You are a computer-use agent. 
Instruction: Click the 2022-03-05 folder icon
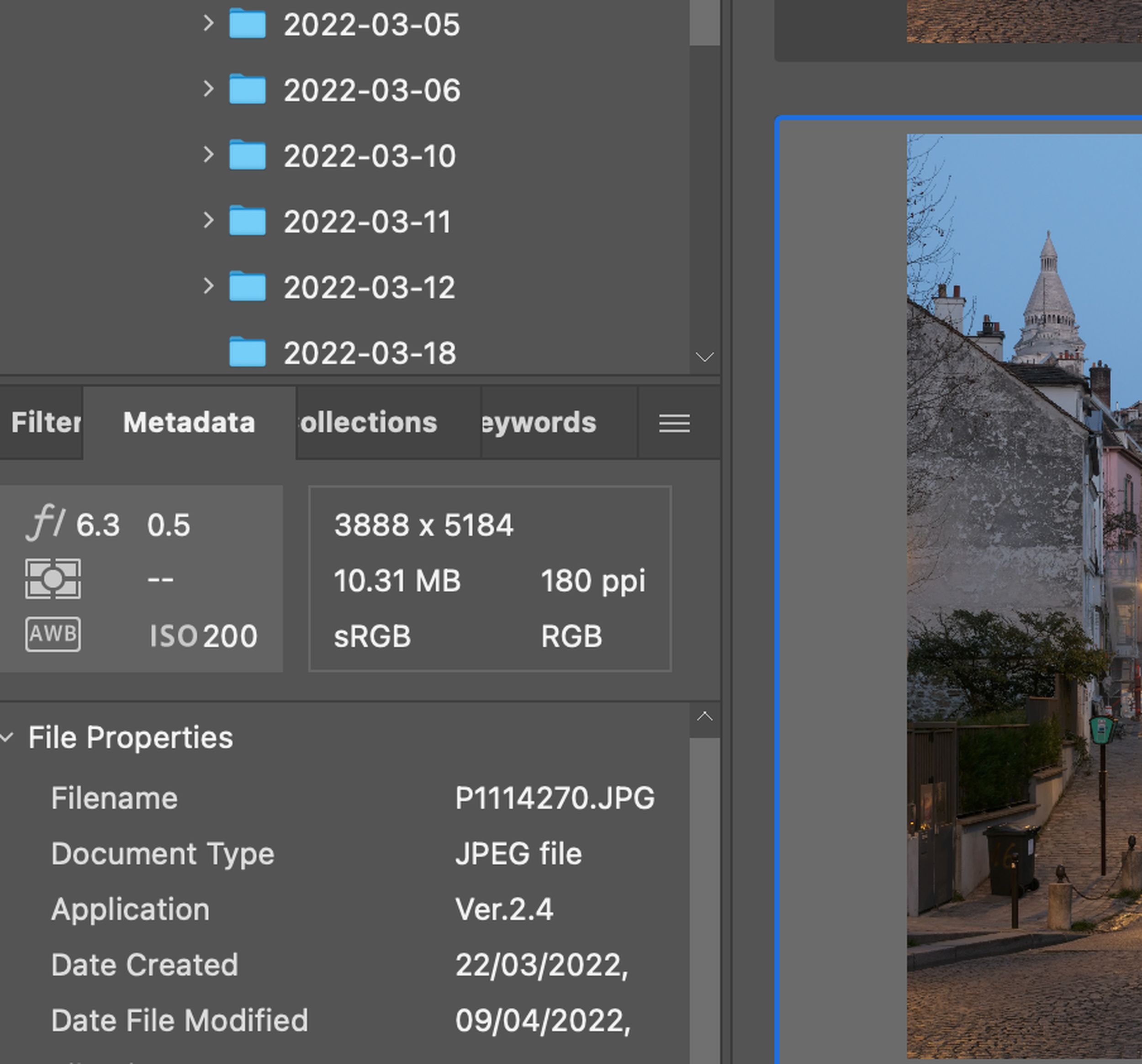pos(247,24)
